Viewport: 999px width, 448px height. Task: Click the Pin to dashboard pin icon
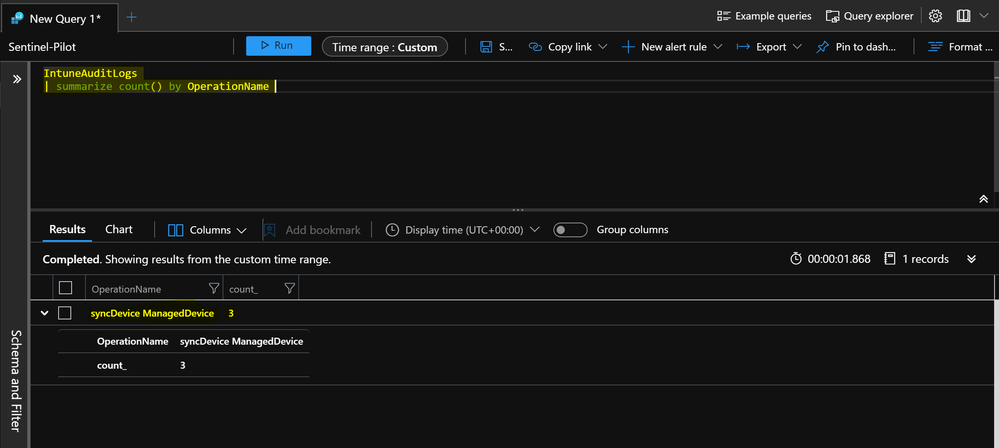(823, 47)
